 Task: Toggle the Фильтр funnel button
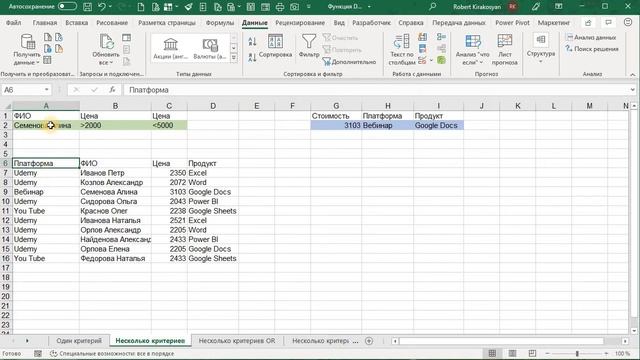pyautogui.click(x=309, y=46)
